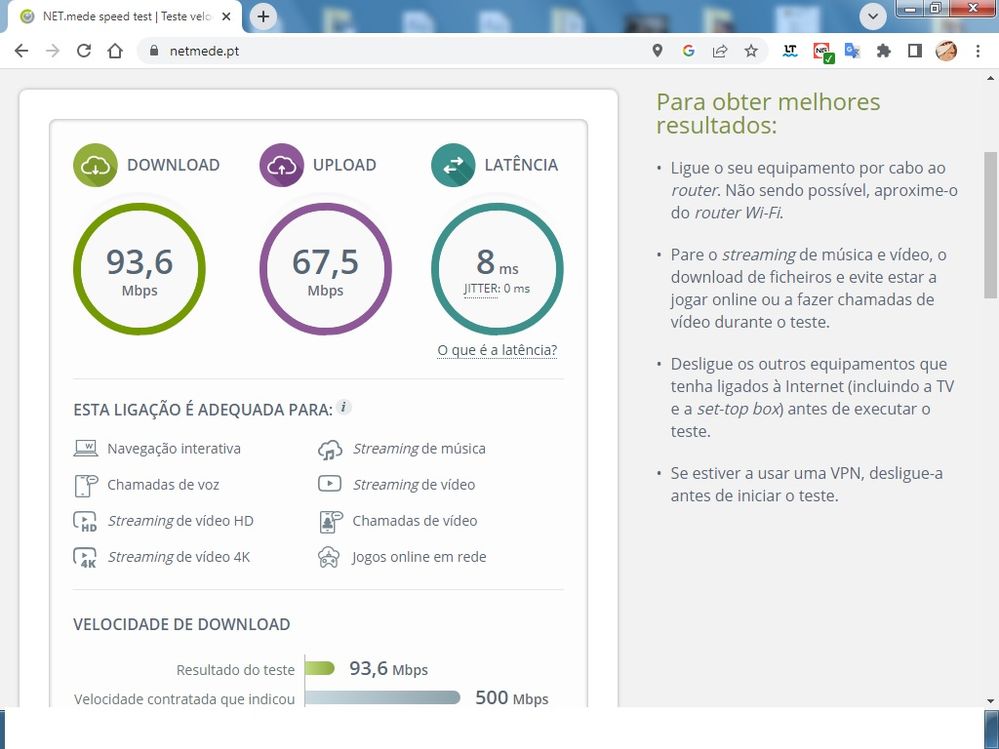
Task: Click the address bar showing netmede.pt
Action: coord(400,51)
